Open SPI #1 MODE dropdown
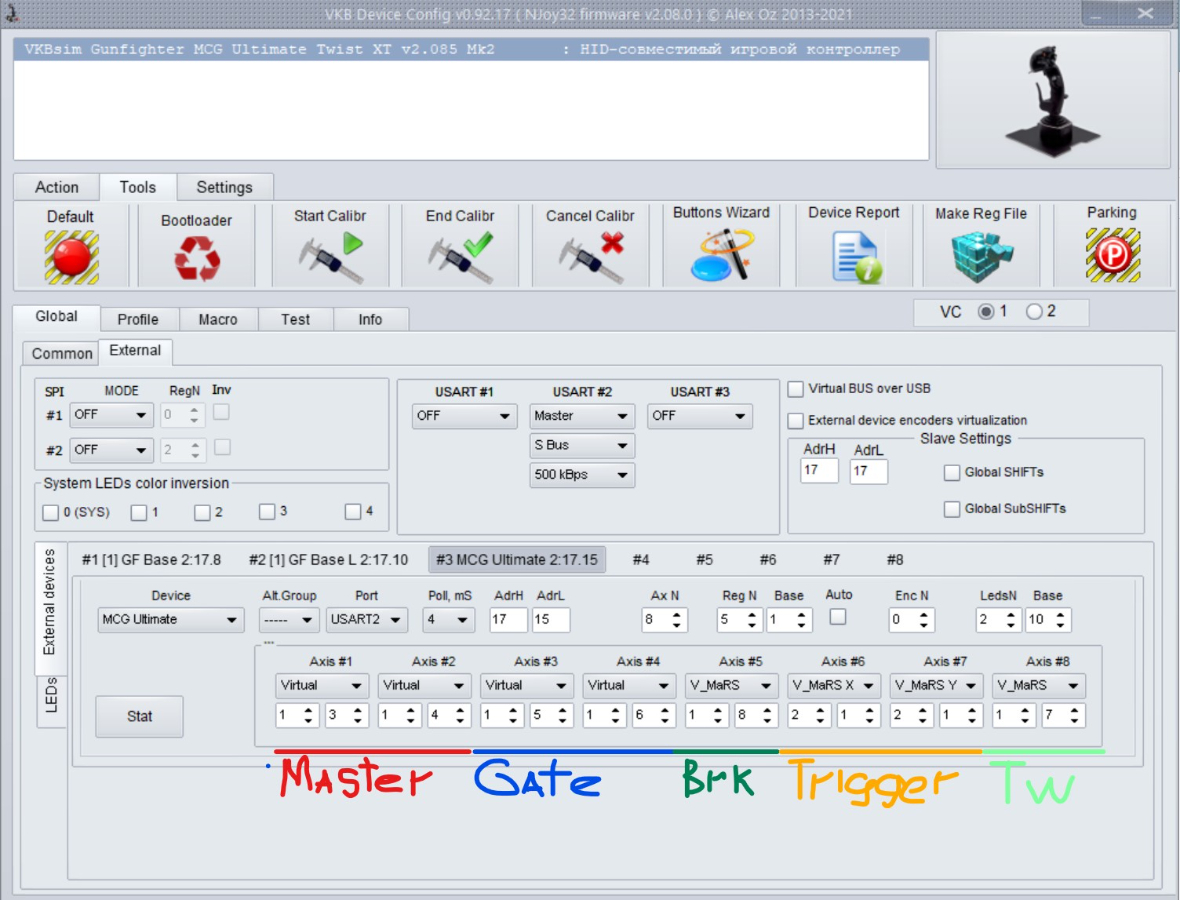This screenshot has height=900, width=1180. click(x=111, y=415)
